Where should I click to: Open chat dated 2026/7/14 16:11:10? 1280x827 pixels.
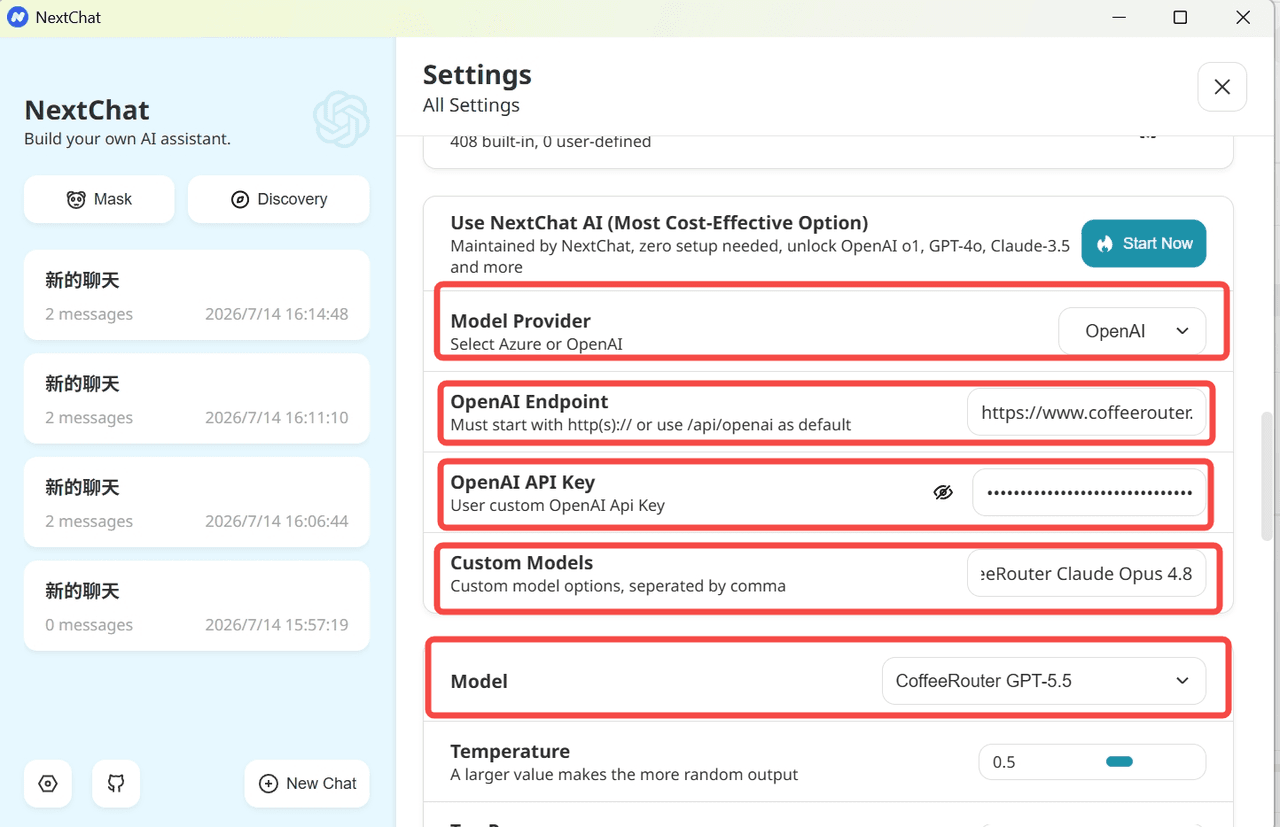click(x=197, y=400)
